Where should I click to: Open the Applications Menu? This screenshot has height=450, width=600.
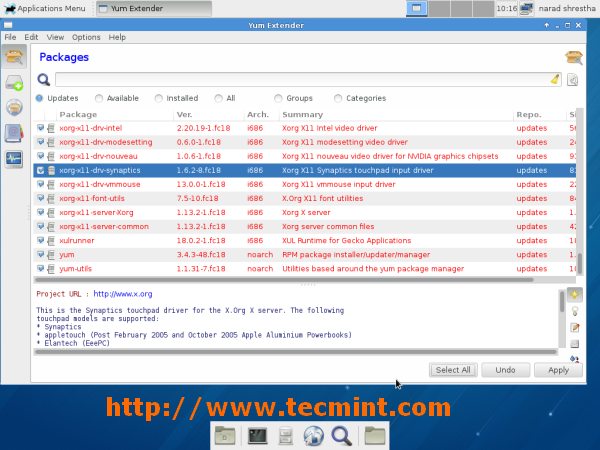(45, 8)
